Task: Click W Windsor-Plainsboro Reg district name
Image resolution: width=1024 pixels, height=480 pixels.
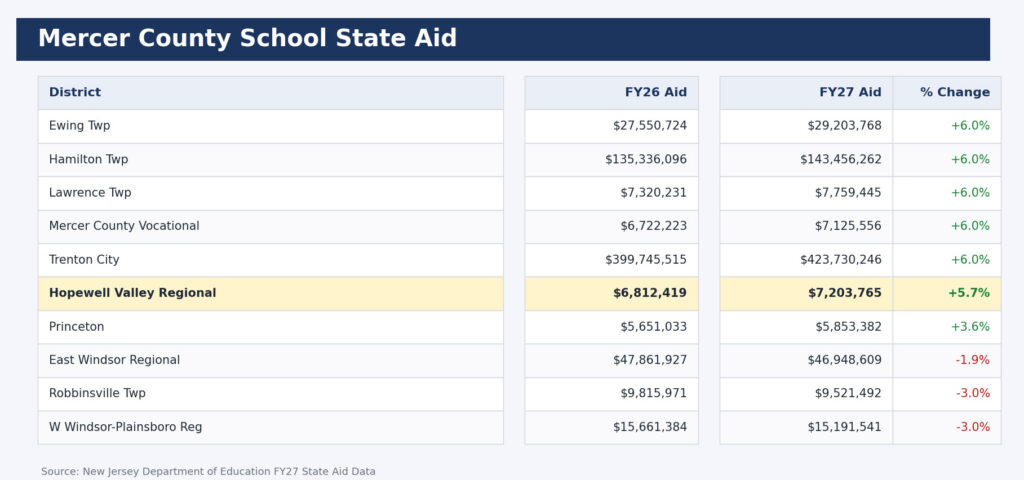Action: click(125, 427)
